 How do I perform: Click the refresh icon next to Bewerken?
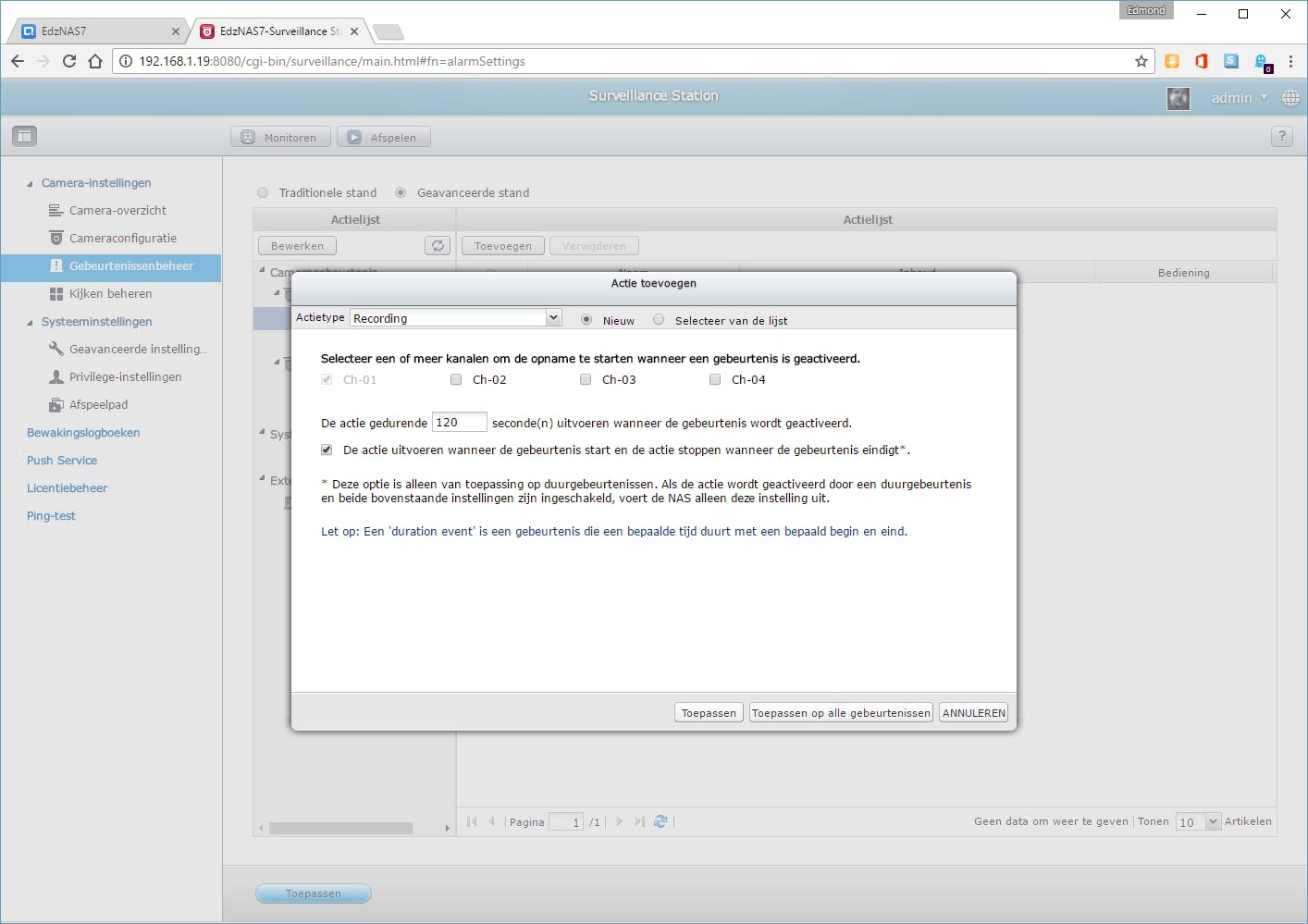[x=438, y=245]
